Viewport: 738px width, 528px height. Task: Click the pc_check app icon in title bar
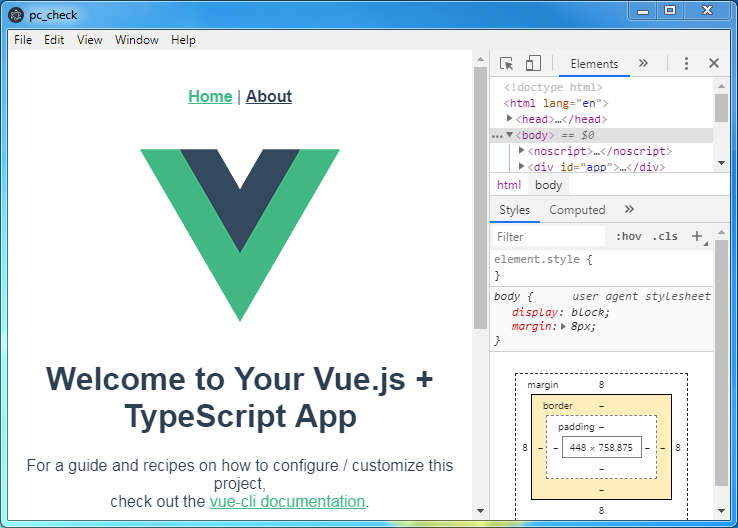(x=17, y=15)
